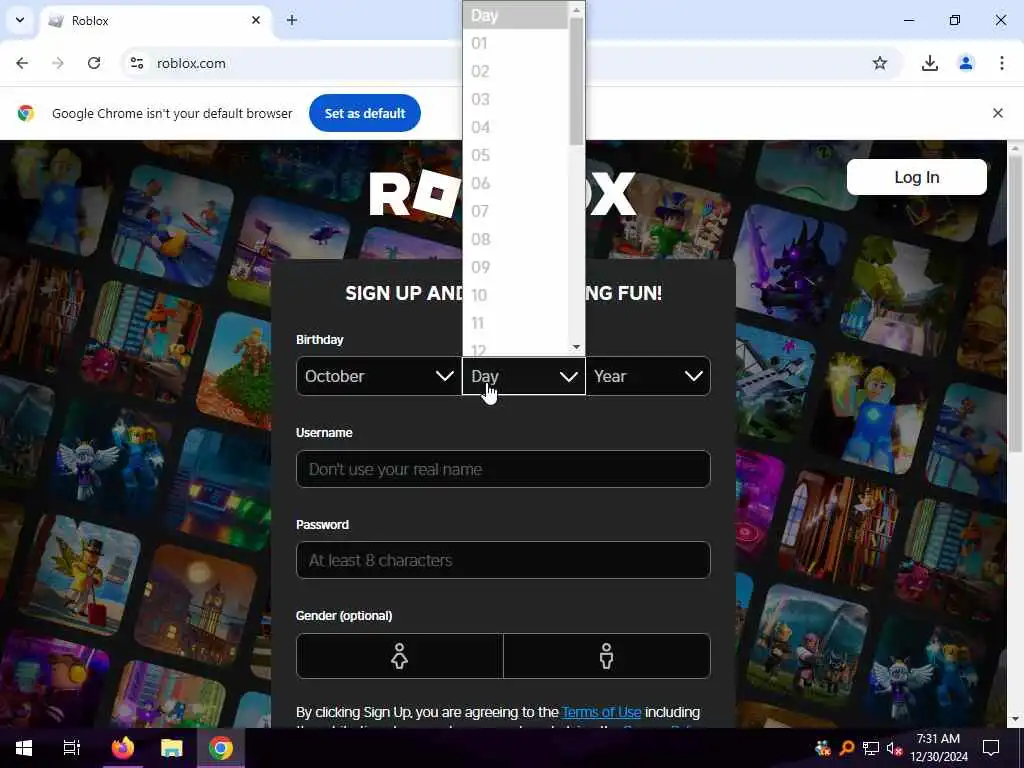Click day list scrollbar down arrow
The image size is (1024, 768).
click(x=576, y=347)
